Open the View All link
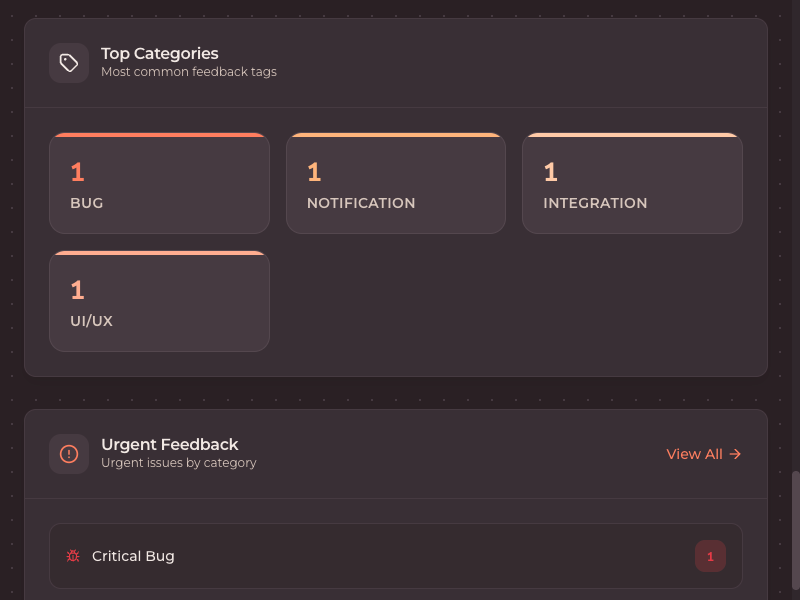 (x=694, y=453)
